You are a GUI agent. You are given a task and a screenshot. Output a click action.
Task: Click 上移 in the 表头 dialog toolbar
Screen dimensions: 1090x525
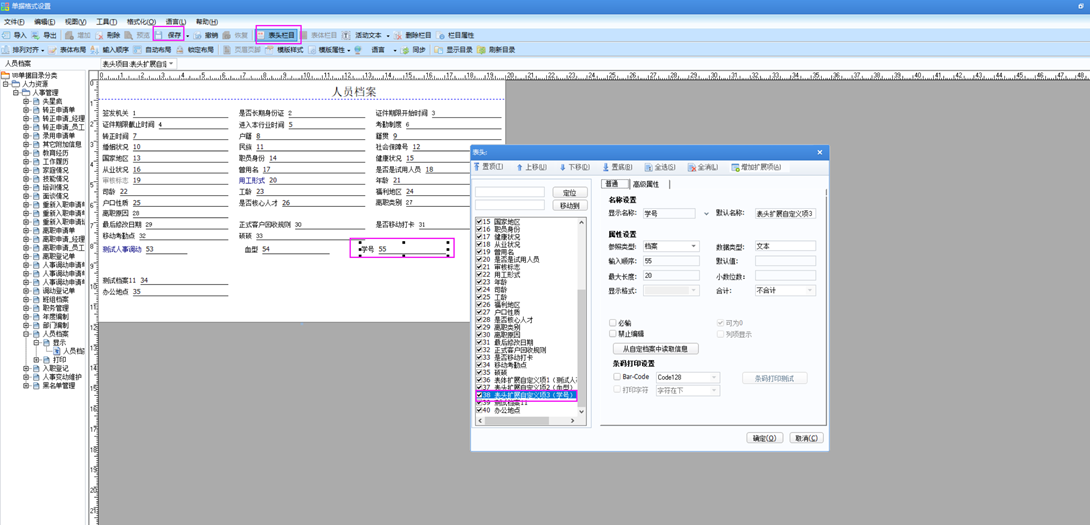click(x=530, y=168)
